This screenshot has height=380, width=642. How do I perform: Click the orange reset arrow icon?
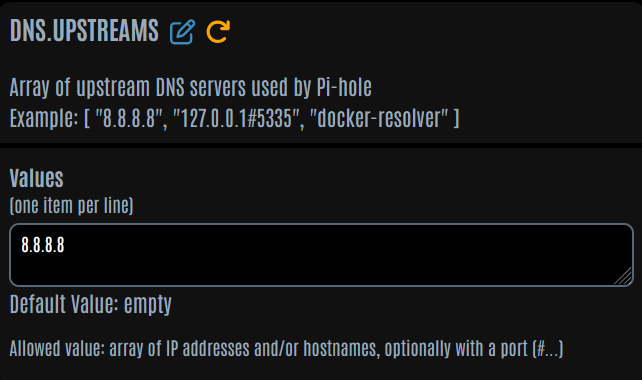pos(218,32)
